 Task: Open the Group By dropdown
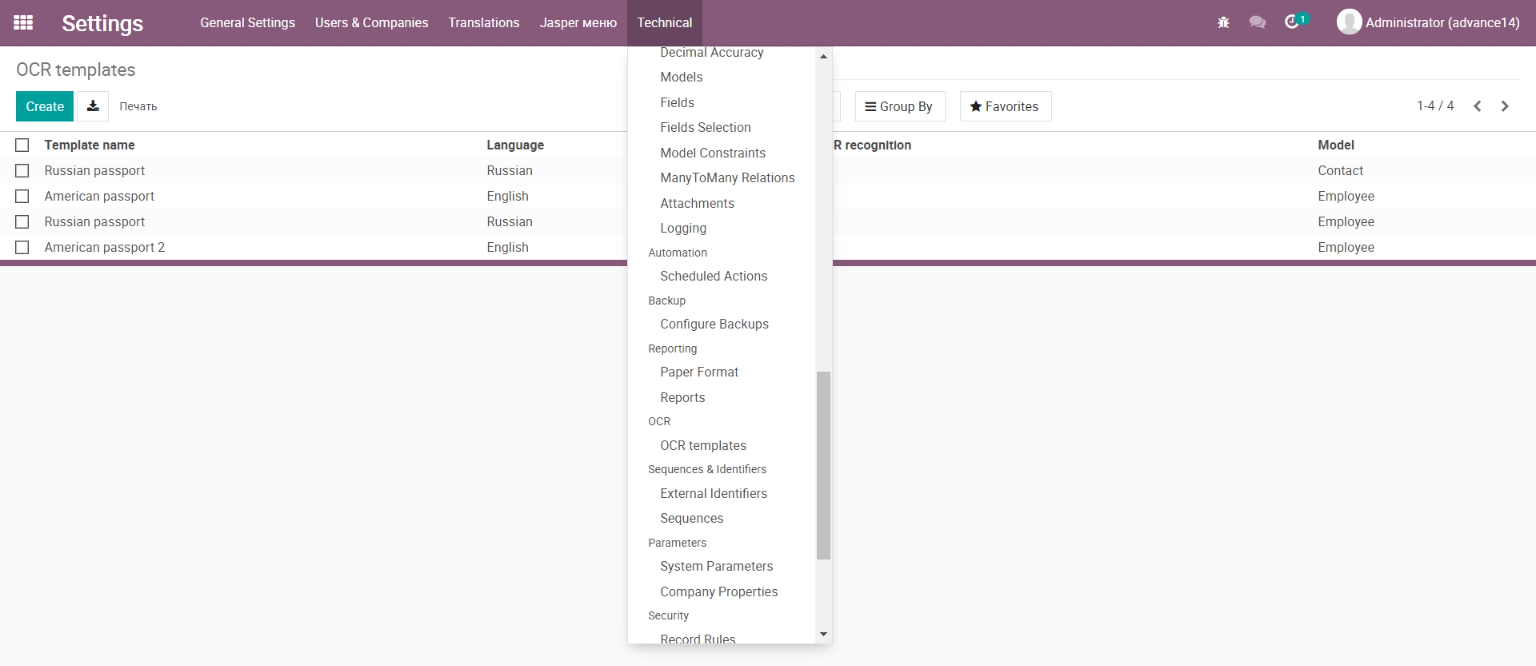900,106
